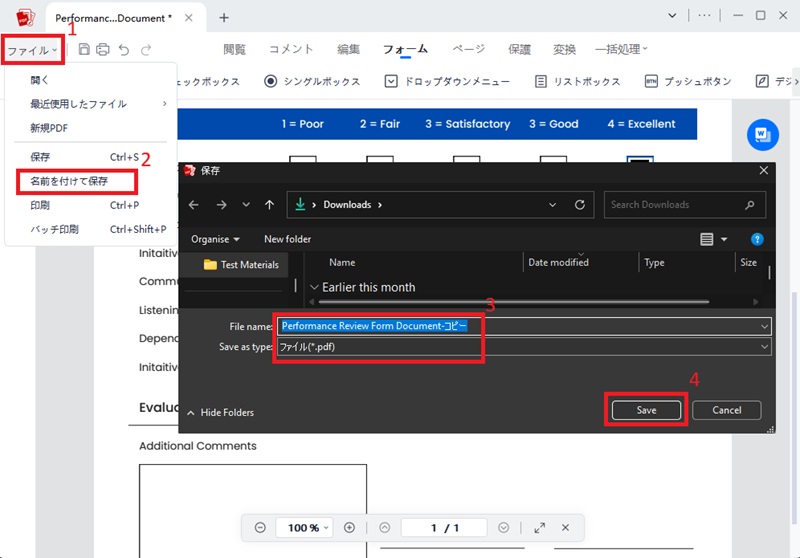Image resolution: width=800 pixels, height=558 pixels.
Task: Collapse with Hide Folders toggle
Action: coord(220,412)
